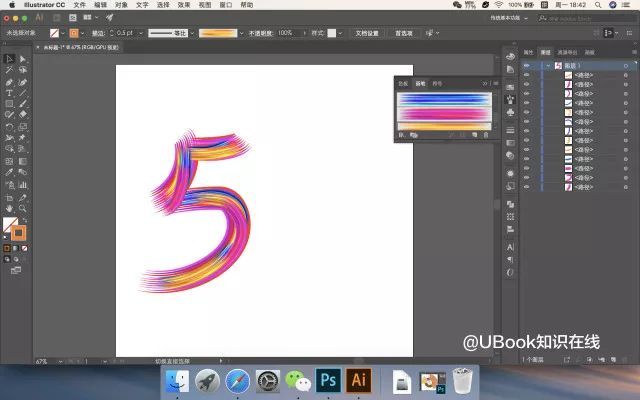Select the Rotate tool
640x400 pixels.
[x=9, y=127]
